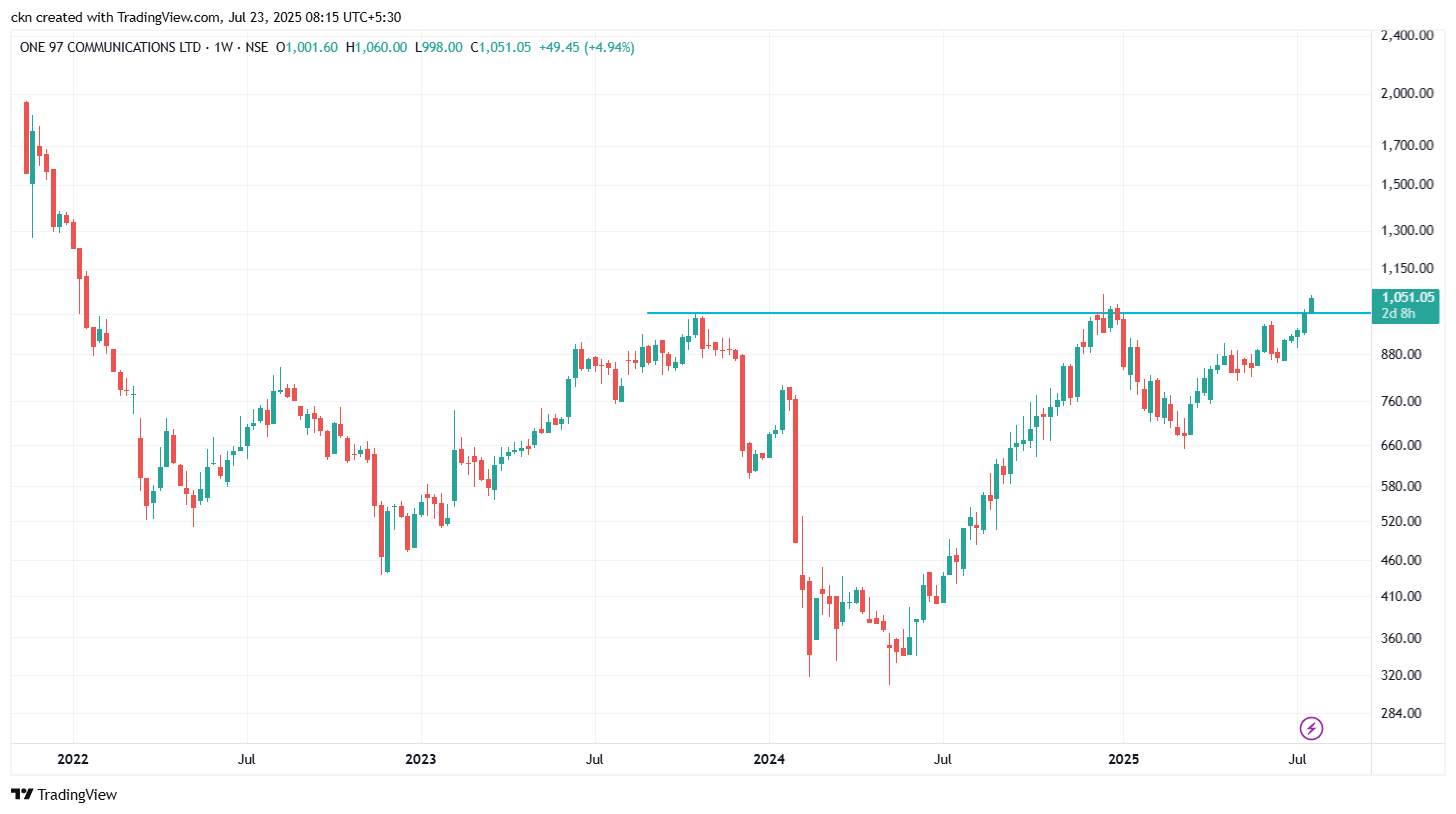This screenshot has height=814, width=1456.
Task: Click the 2022 label on time axis
Action: 73,759
